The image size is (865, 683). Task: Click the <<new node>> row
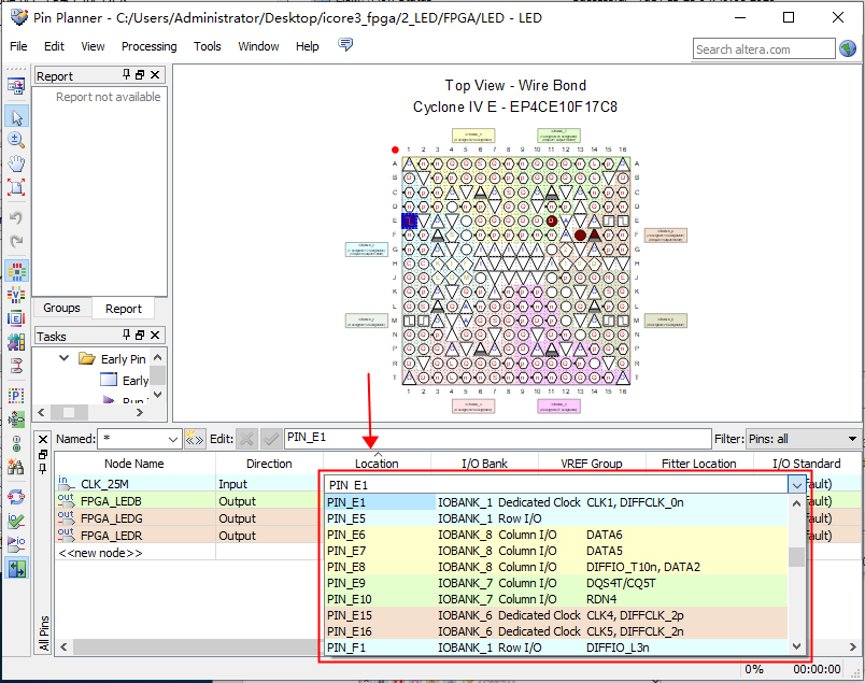(x=100, y=552)
